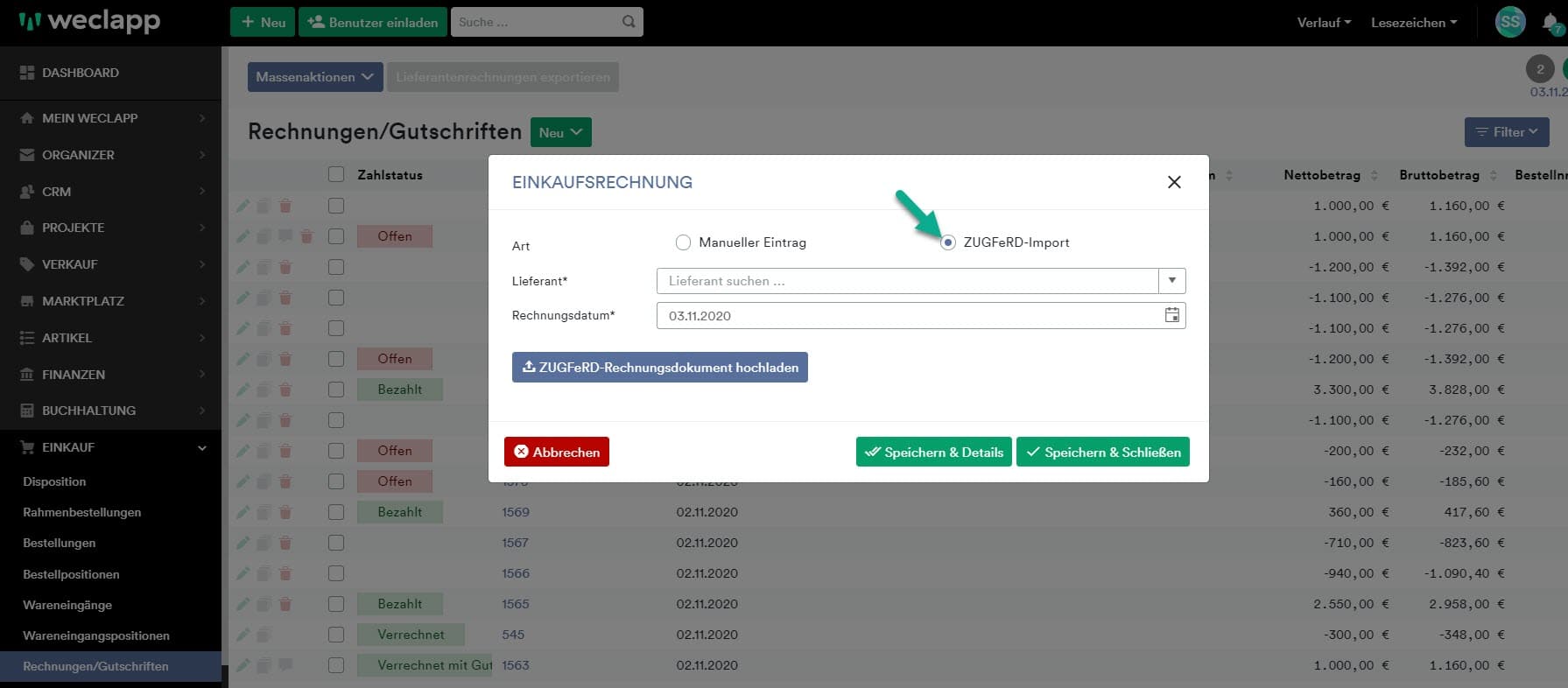Expand the Massenaktionen dropdown
This screenshot has width=1568, height=688.
[314, 77]
